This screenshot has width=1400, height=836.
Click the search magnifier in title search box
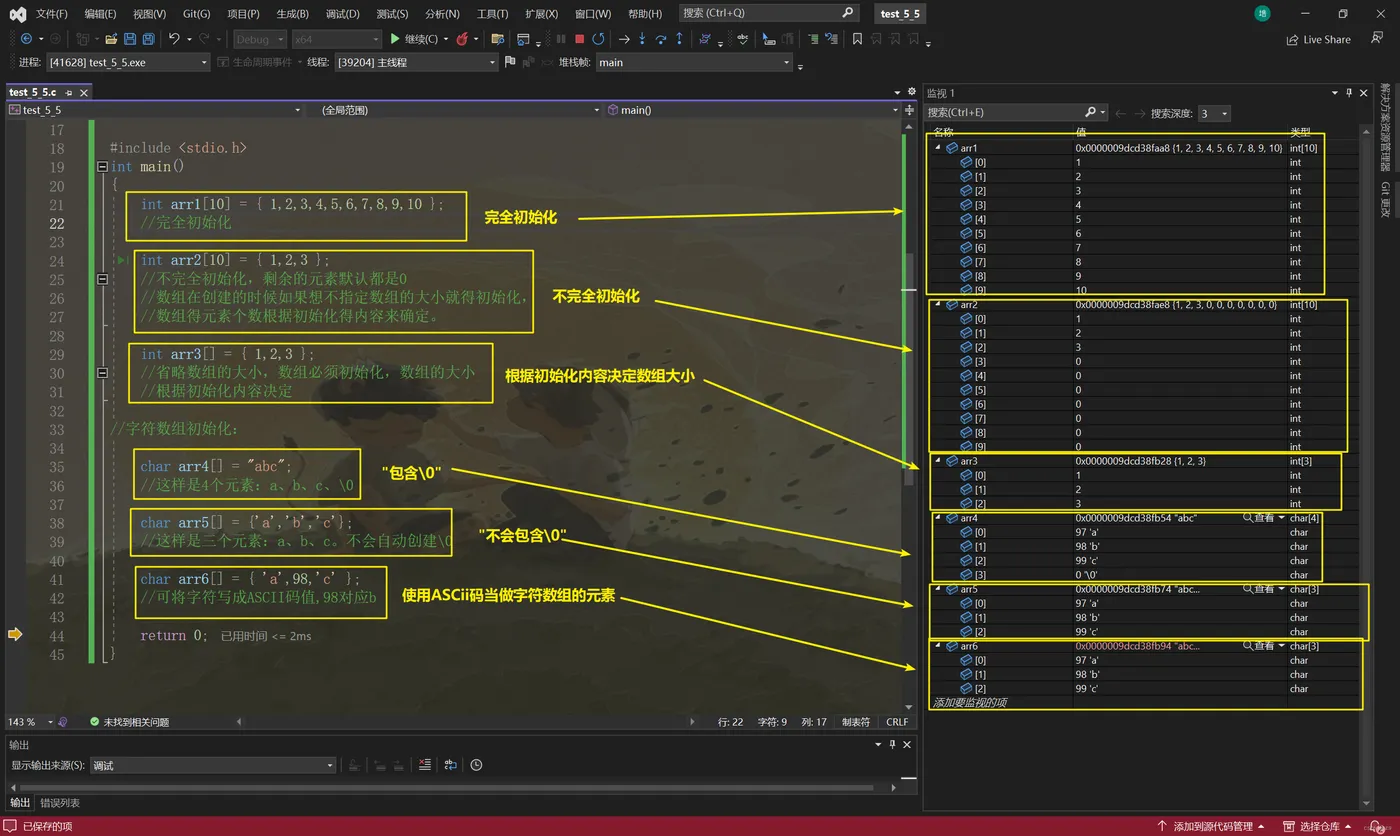pos(848,13)
